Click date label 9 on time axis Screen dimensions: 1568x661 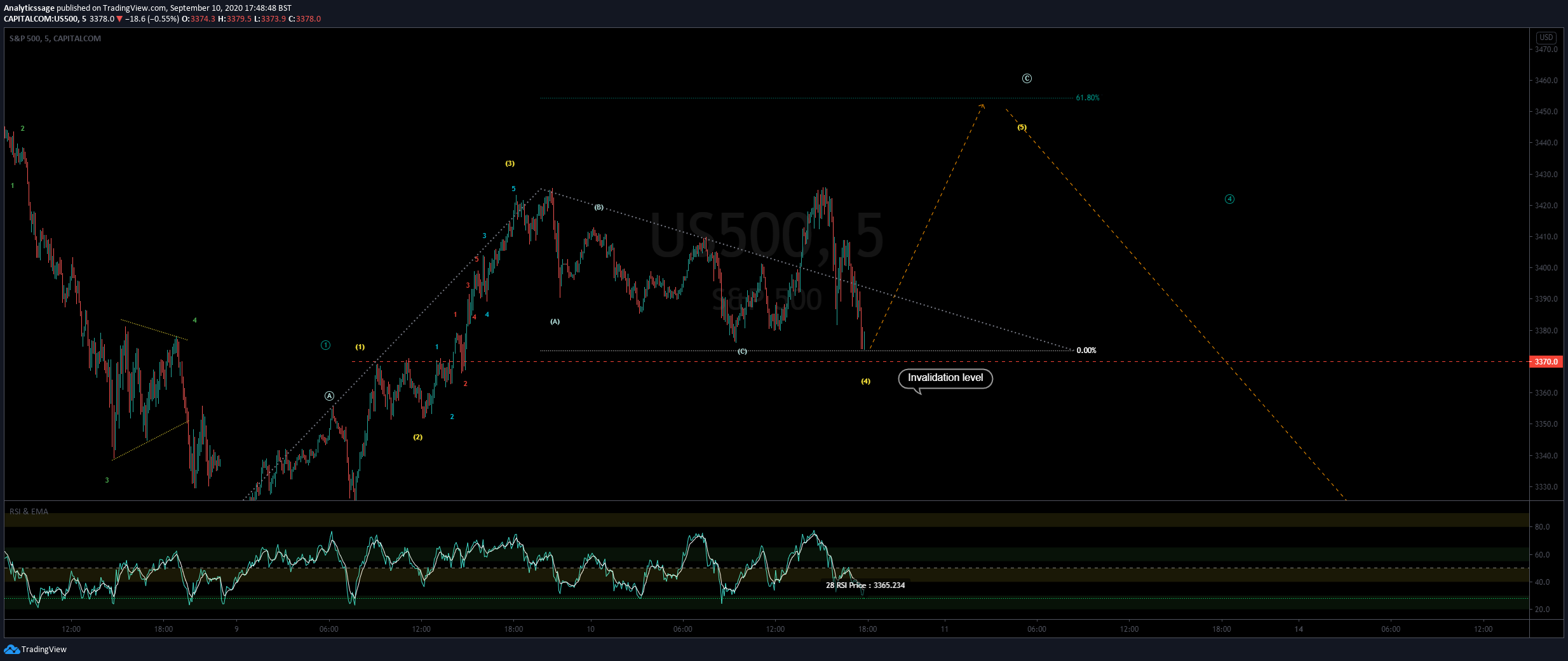(236, 629)
